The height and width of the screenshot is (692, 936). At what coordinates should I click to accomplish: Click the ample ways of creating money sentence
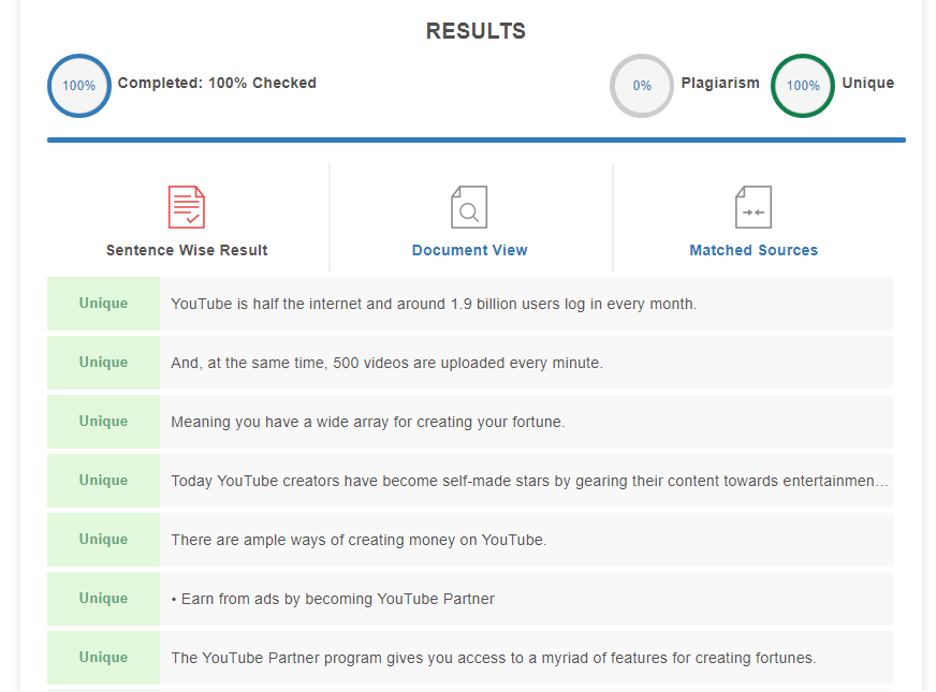[358, 540]
